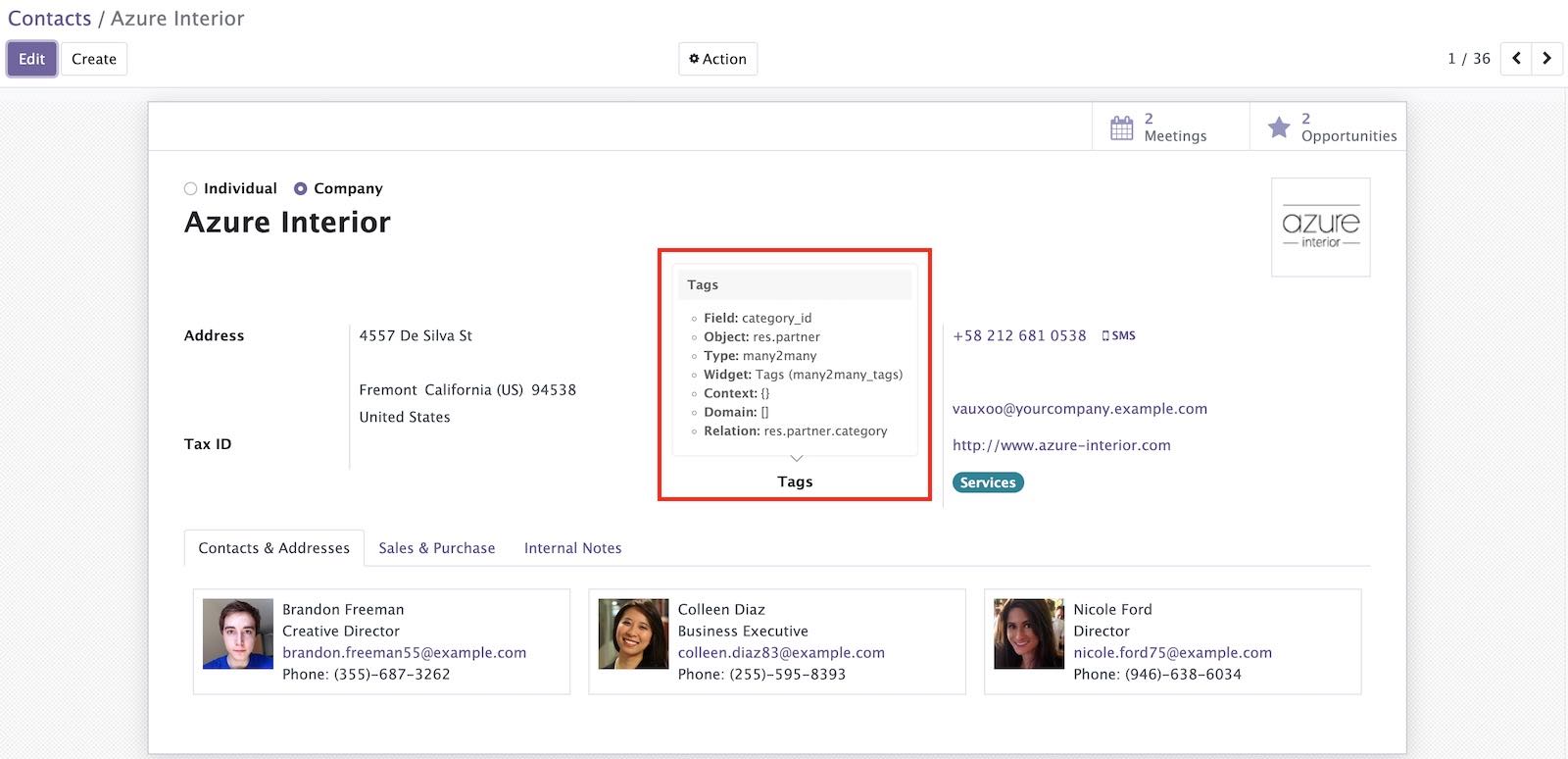The image size is (1568, 759).
Task: Click Business Executive job title
Action: (743, 632)
